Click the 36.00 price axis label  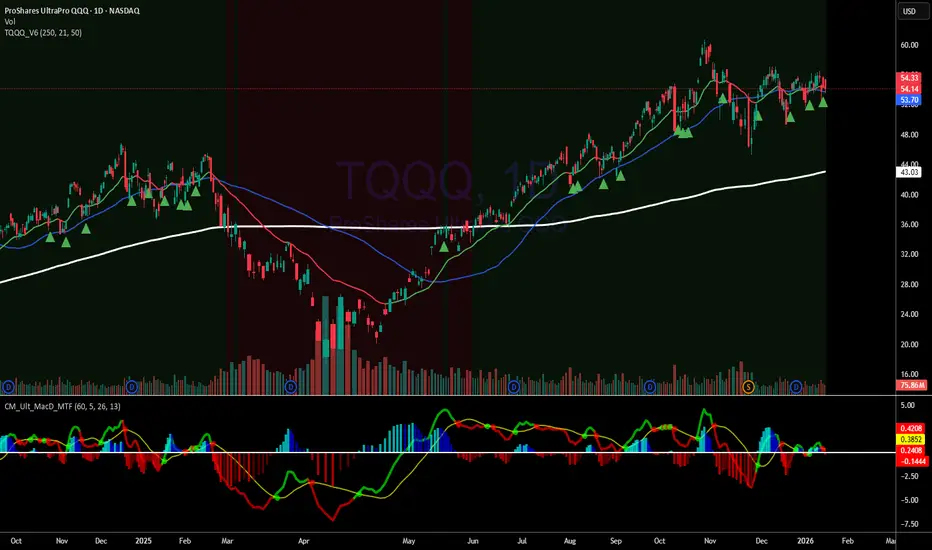coord(909,225)
